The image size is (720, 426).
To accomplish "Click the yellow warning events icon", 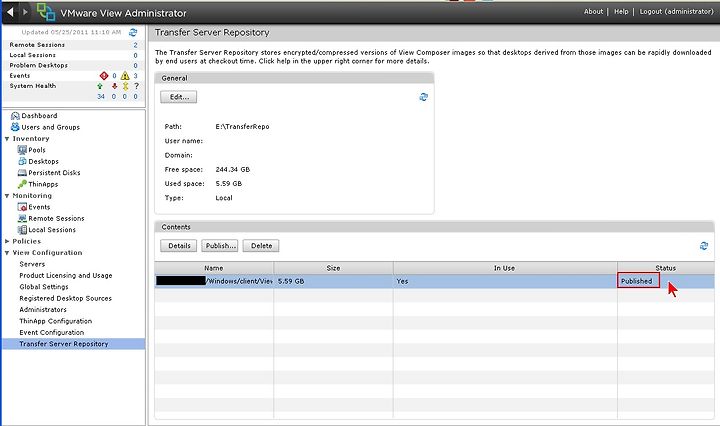I will 125,76.
